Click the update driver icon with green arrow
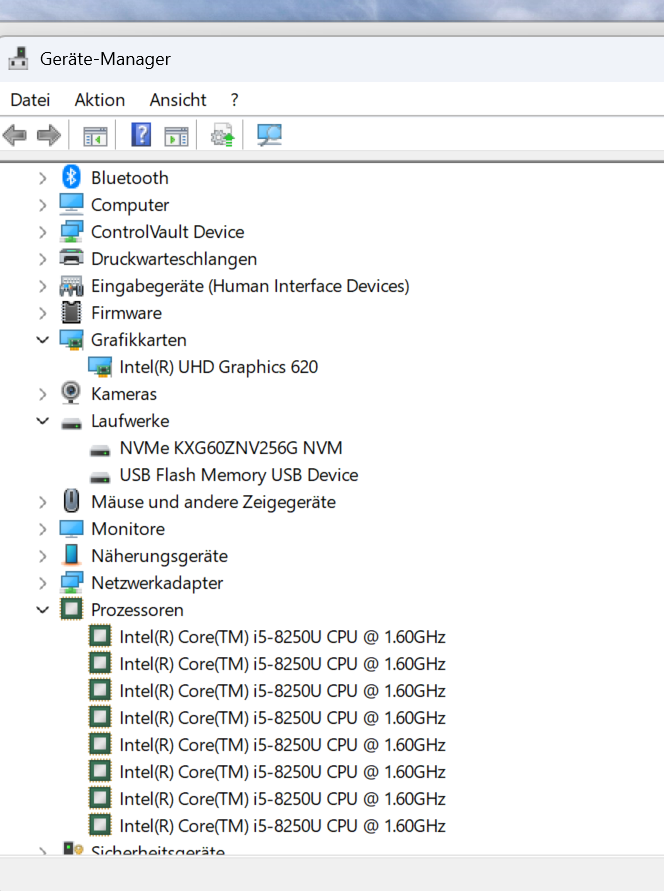664x891 pixels. tap(222, 135)
